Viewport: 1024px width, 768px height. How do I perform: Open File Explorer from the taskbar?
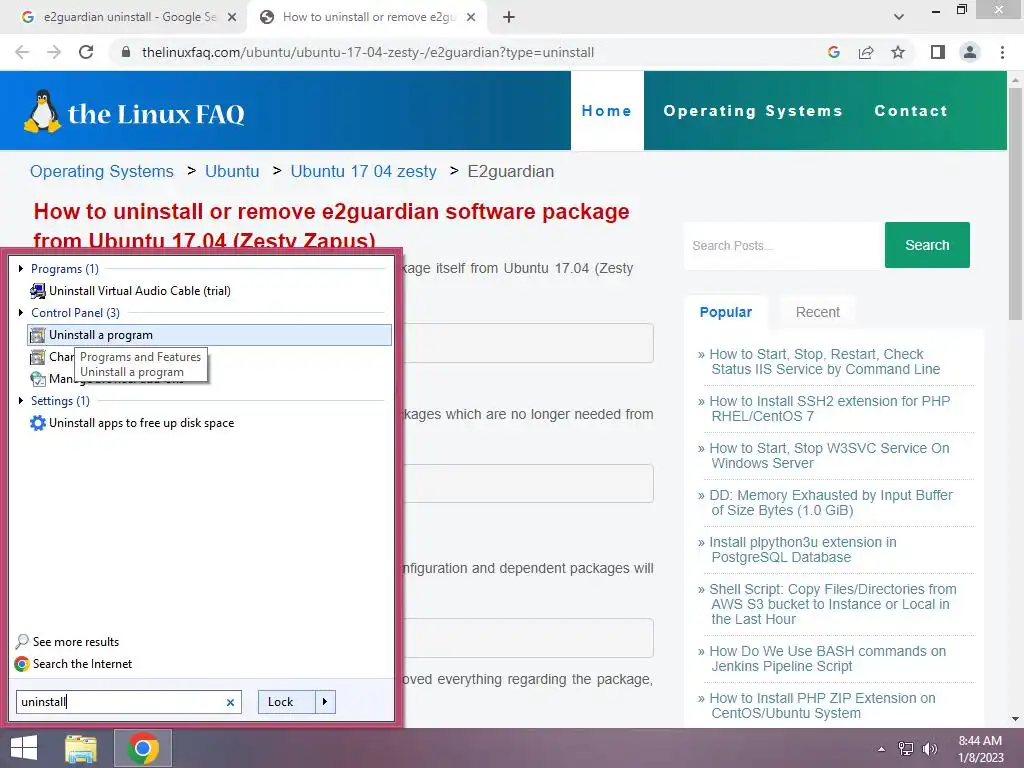click(81, 748)
